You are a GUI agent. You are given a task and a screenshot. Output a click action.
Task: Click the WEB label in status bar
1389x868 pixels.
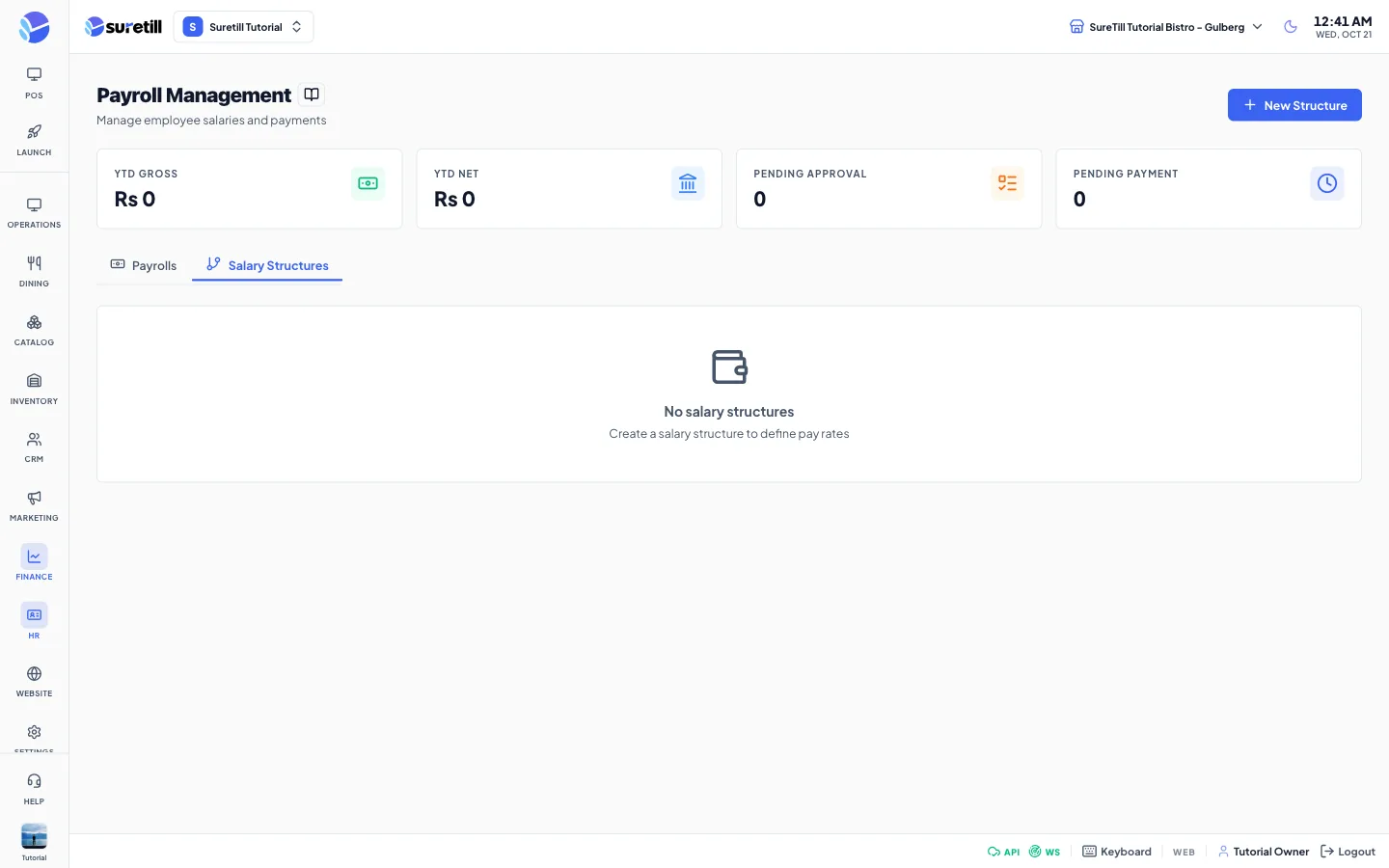(x=1184, y=853)
